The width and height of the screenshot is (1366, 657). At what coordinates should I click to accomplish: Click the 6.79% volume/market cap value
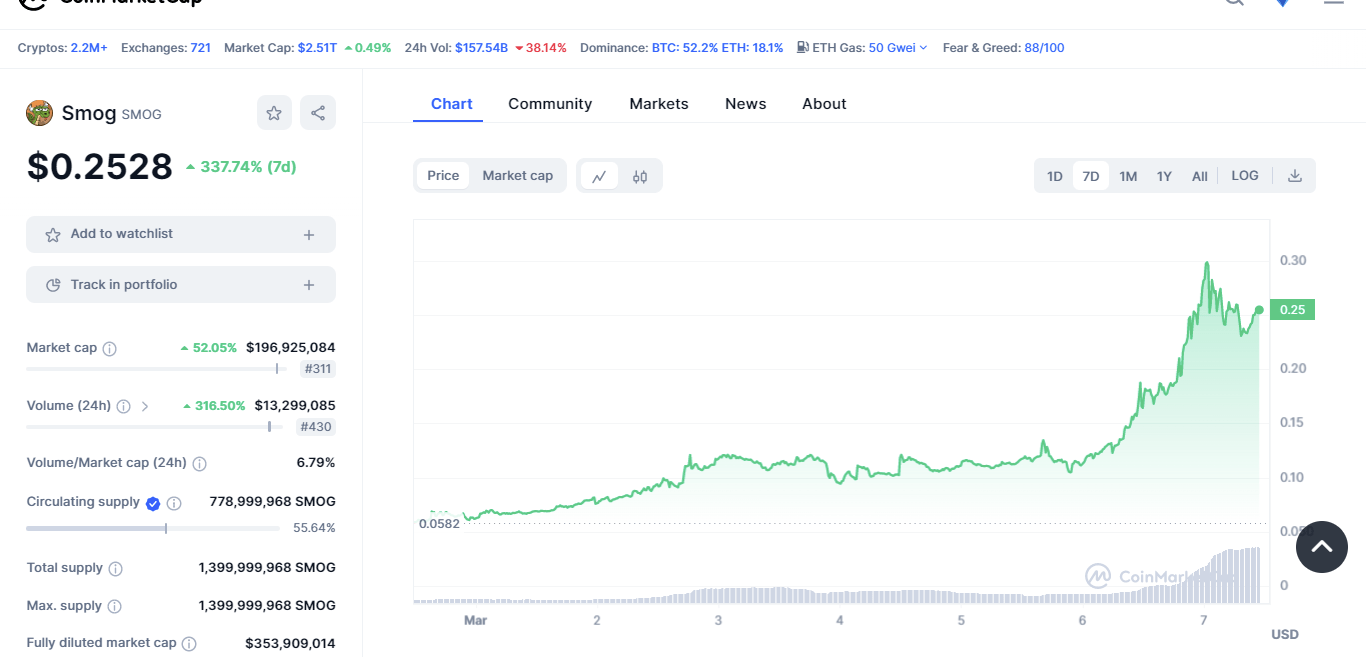pos(316,463)
